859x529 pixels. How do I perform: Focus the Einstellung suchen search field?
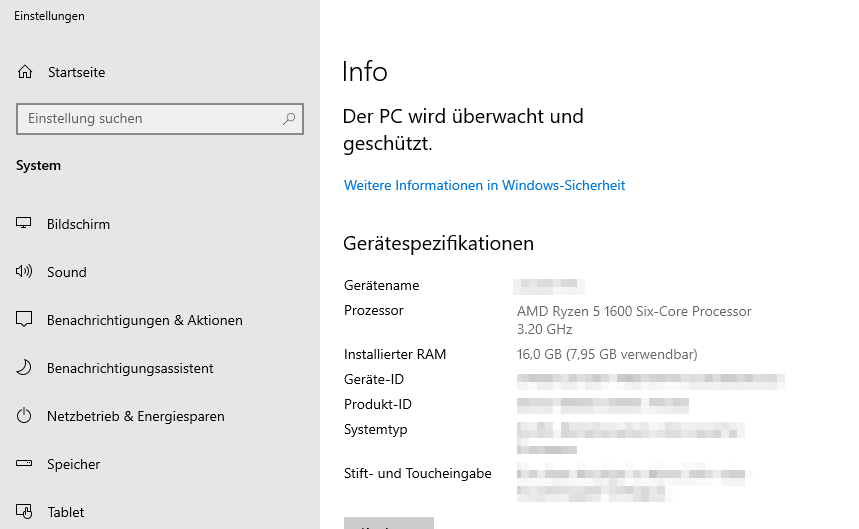tap(150, 119)
